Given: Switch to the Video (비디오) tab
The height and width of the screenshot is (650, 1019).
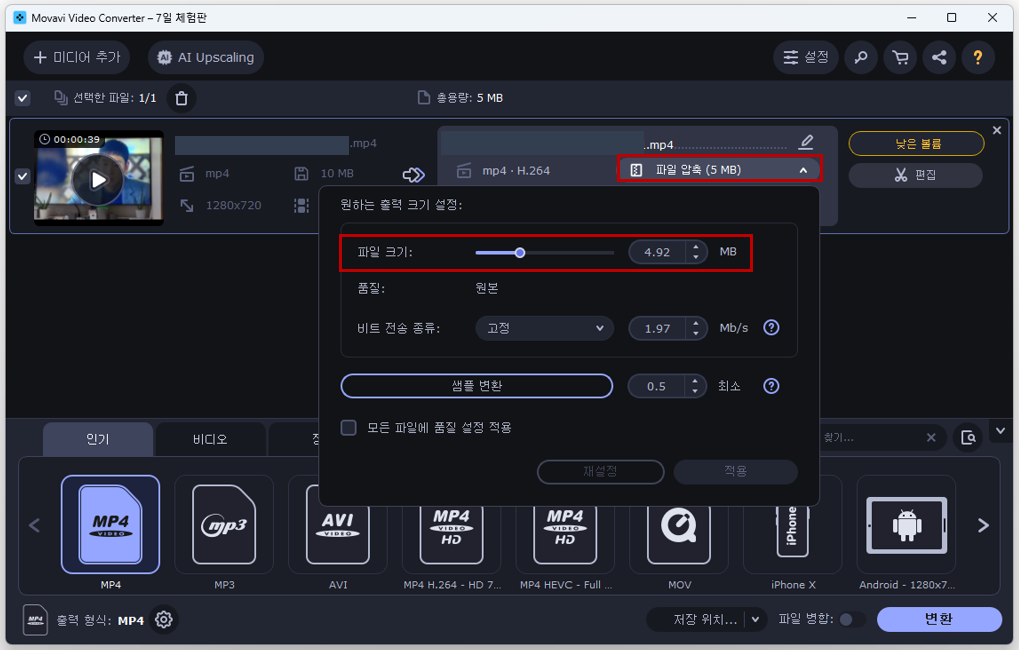Looking at the screenshot, I should 211,439.
